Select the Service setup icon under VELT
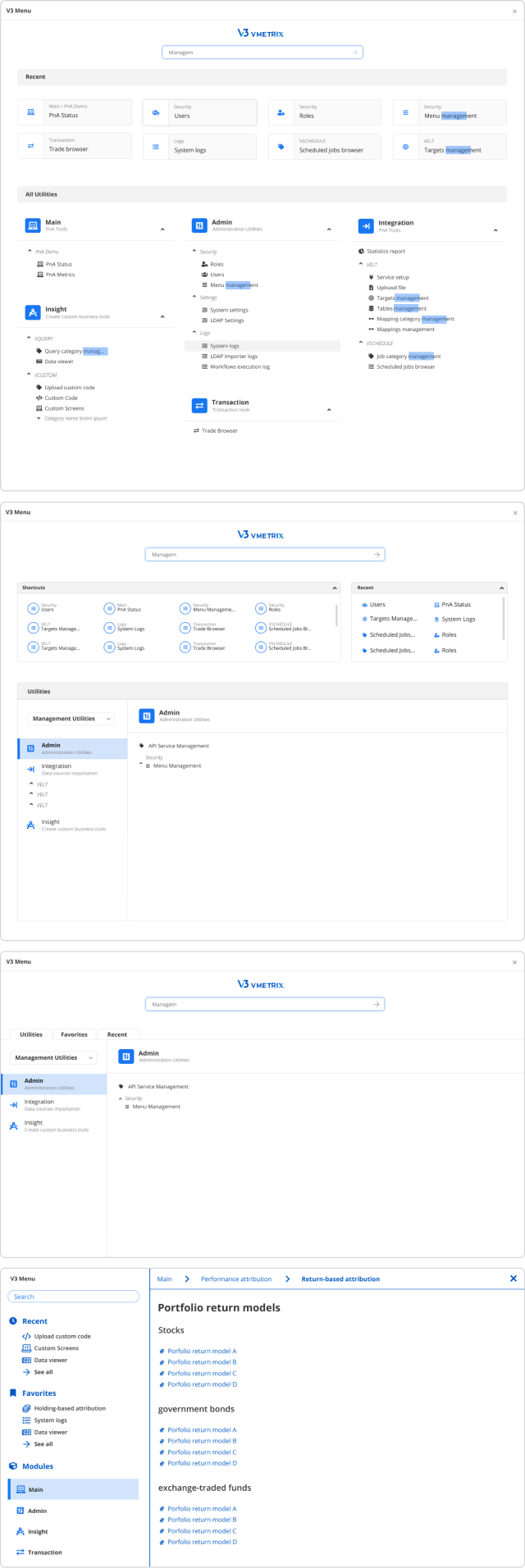 pos(371,277)
